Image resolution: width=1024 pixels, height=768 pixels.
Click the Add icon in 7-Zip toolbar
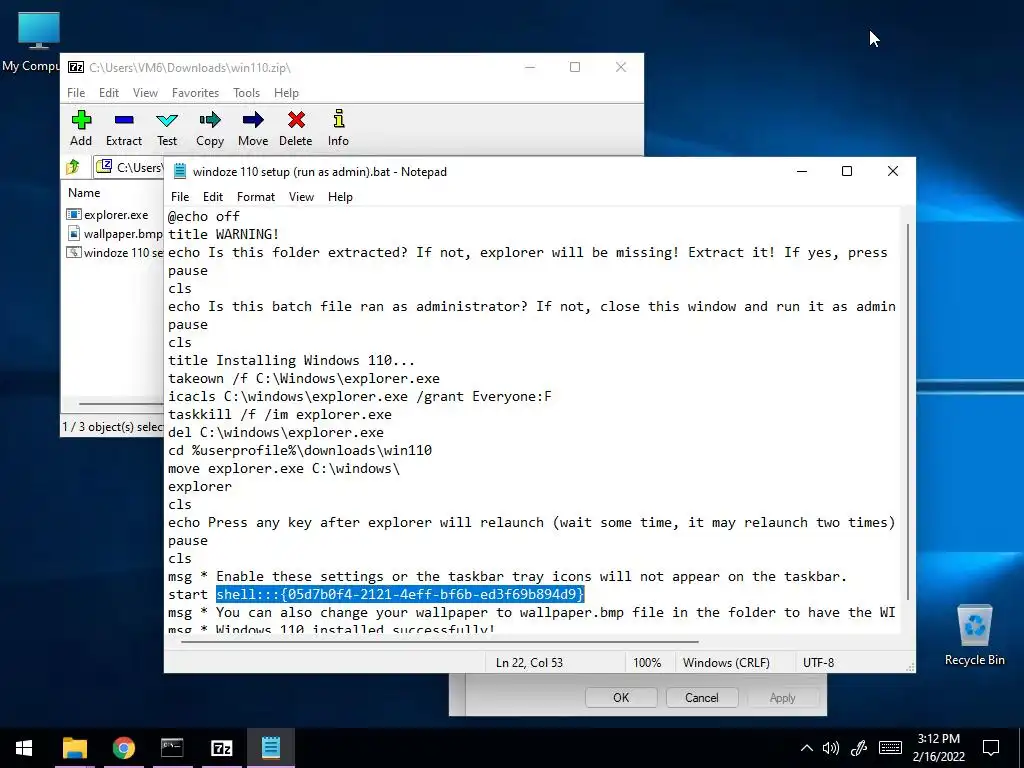pos(81,129)
